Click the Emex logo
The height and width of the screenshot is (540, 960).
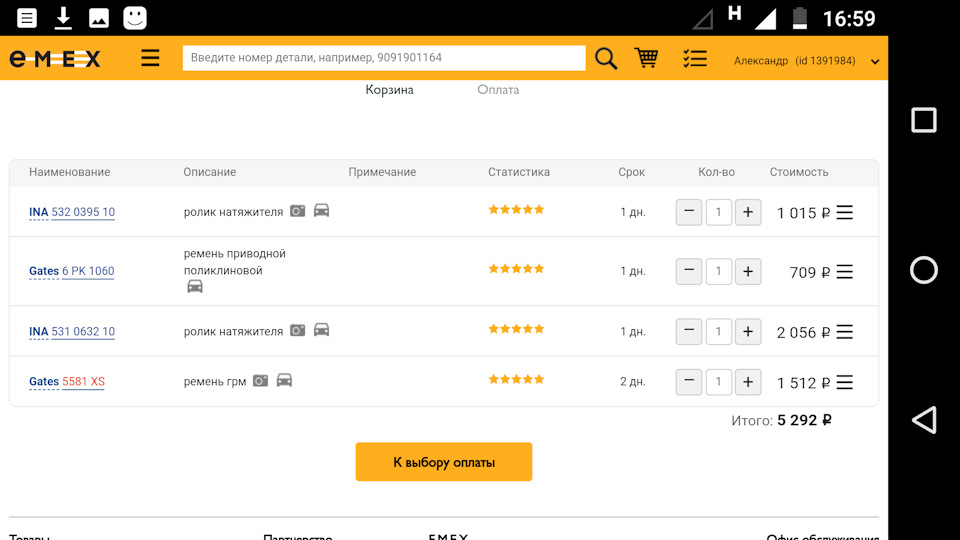[x=55, y=59]
